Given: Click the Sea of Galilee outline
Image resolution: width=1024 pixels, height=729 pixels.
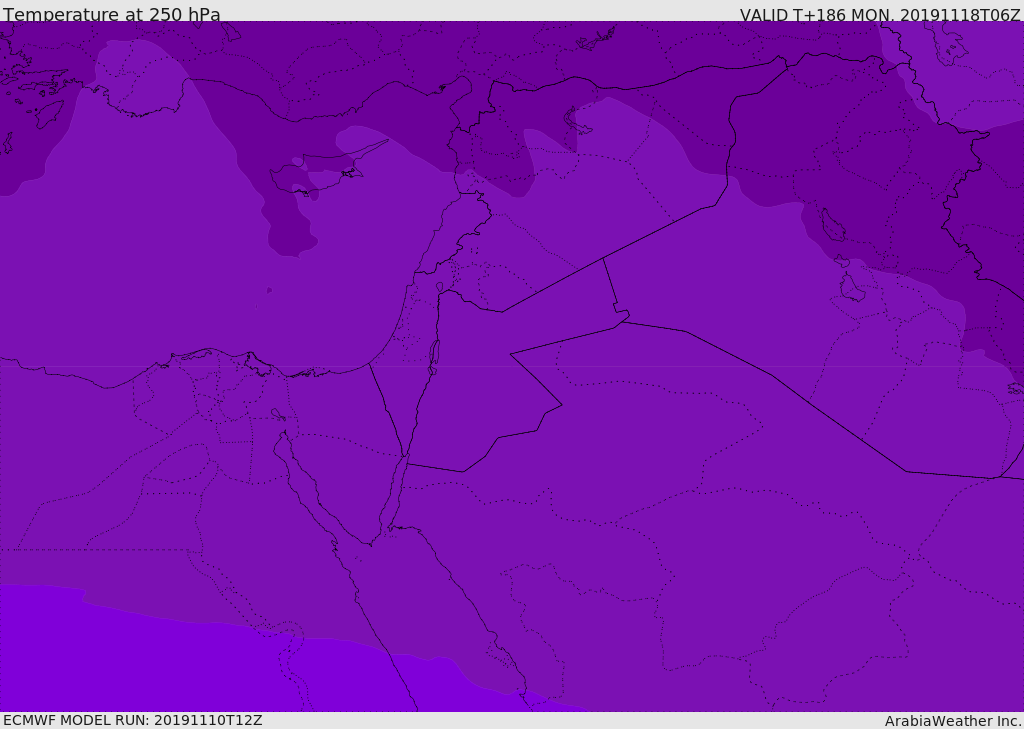Looking at the screenshot, I should (x=440, y=287).
